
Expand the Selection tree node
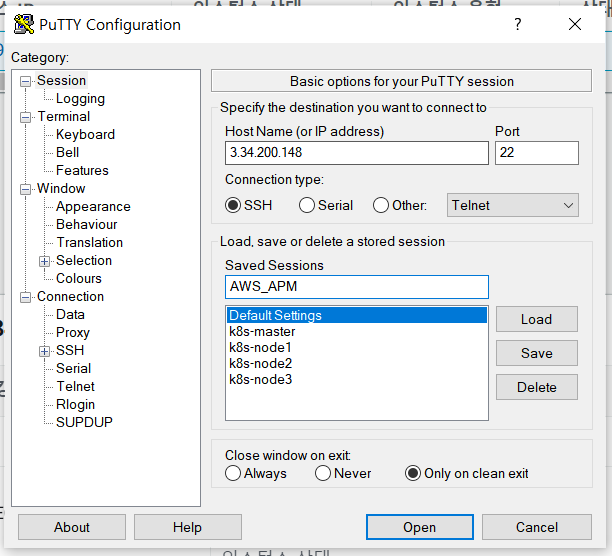click(44, 261)
